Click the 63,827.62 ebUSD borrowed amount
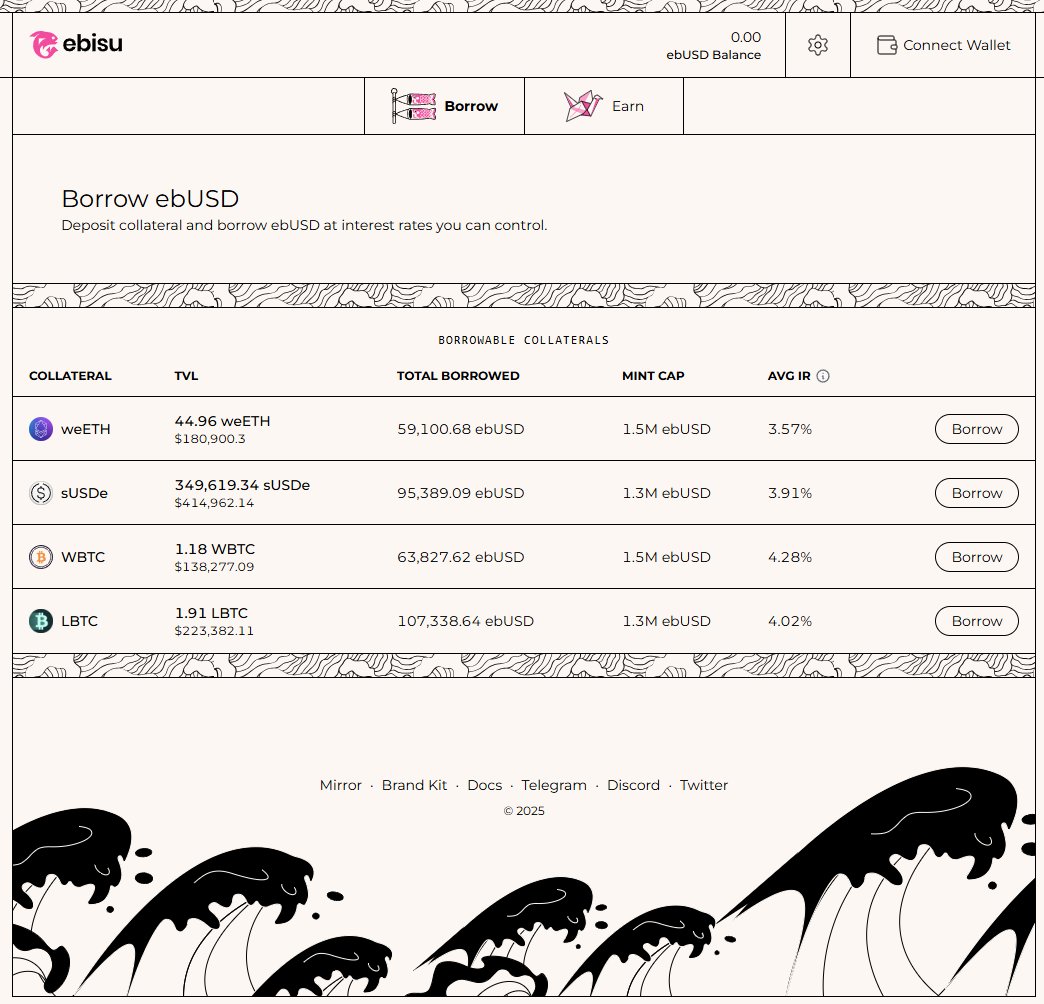 pos(461,557)
